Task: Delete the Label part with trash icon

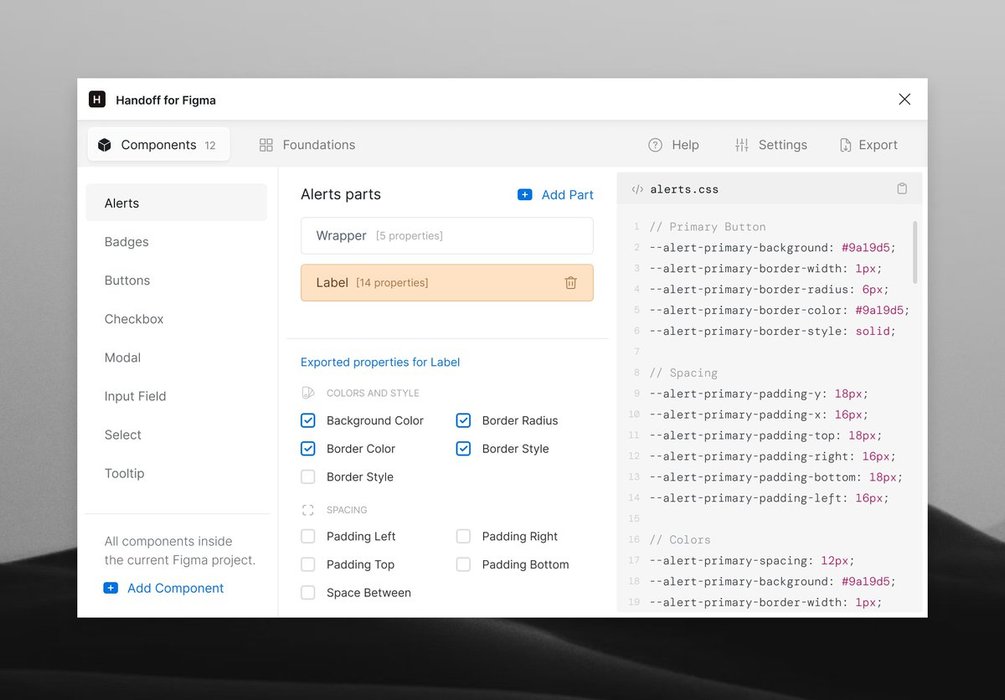Action: coord(570,283)
